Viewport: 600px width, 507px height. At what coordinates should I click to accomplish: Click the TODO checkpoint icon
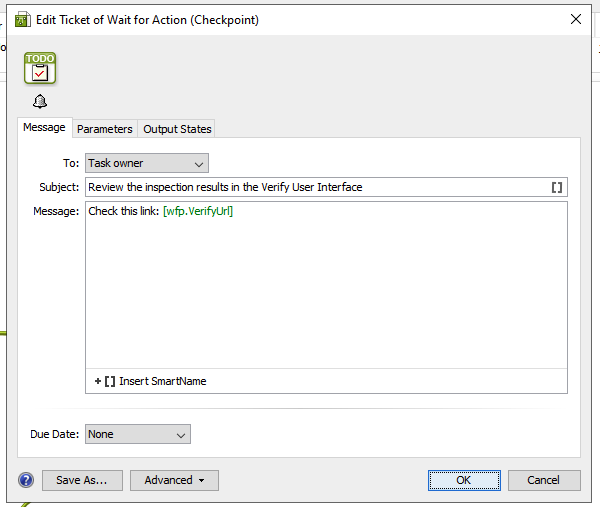pos(40,68)
